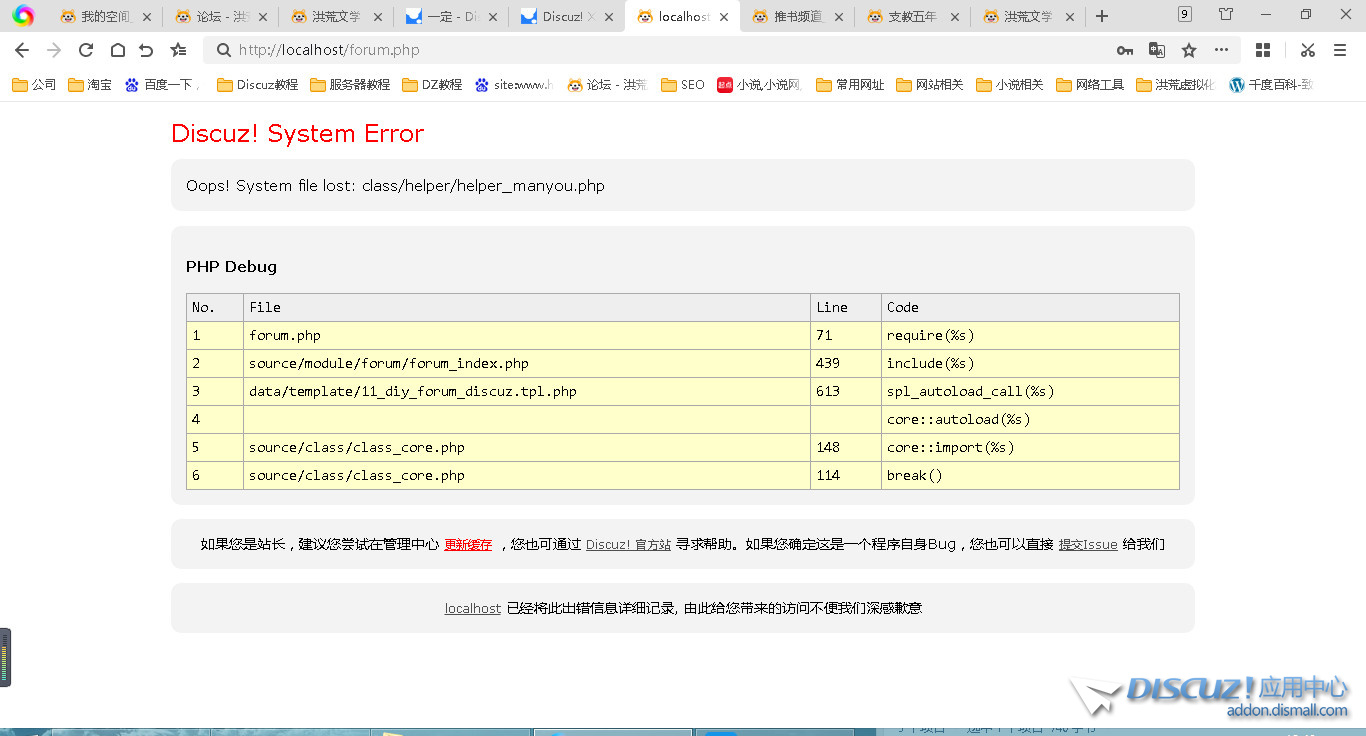
Task: Open the apps grid icon
Action: [1263, 50]
